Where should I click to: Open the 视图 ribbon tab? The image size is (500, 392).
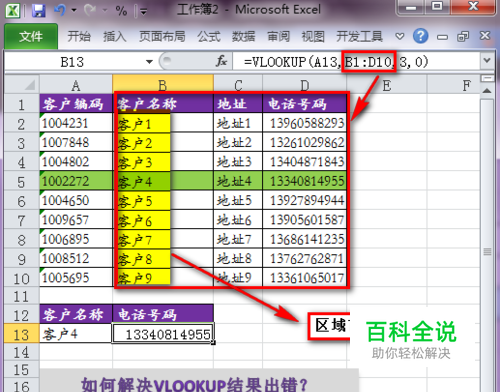pos(313,36)
